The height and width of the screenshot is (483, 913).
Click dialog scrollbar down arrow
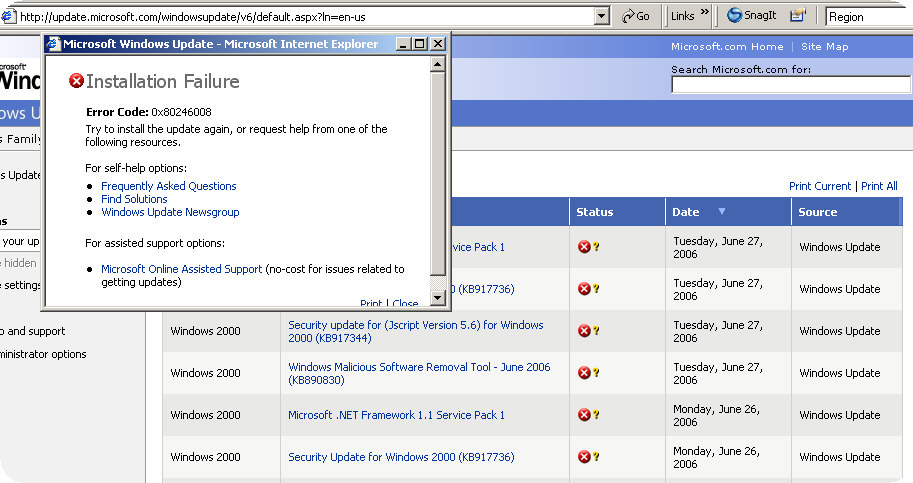click(x=437, y=298)
